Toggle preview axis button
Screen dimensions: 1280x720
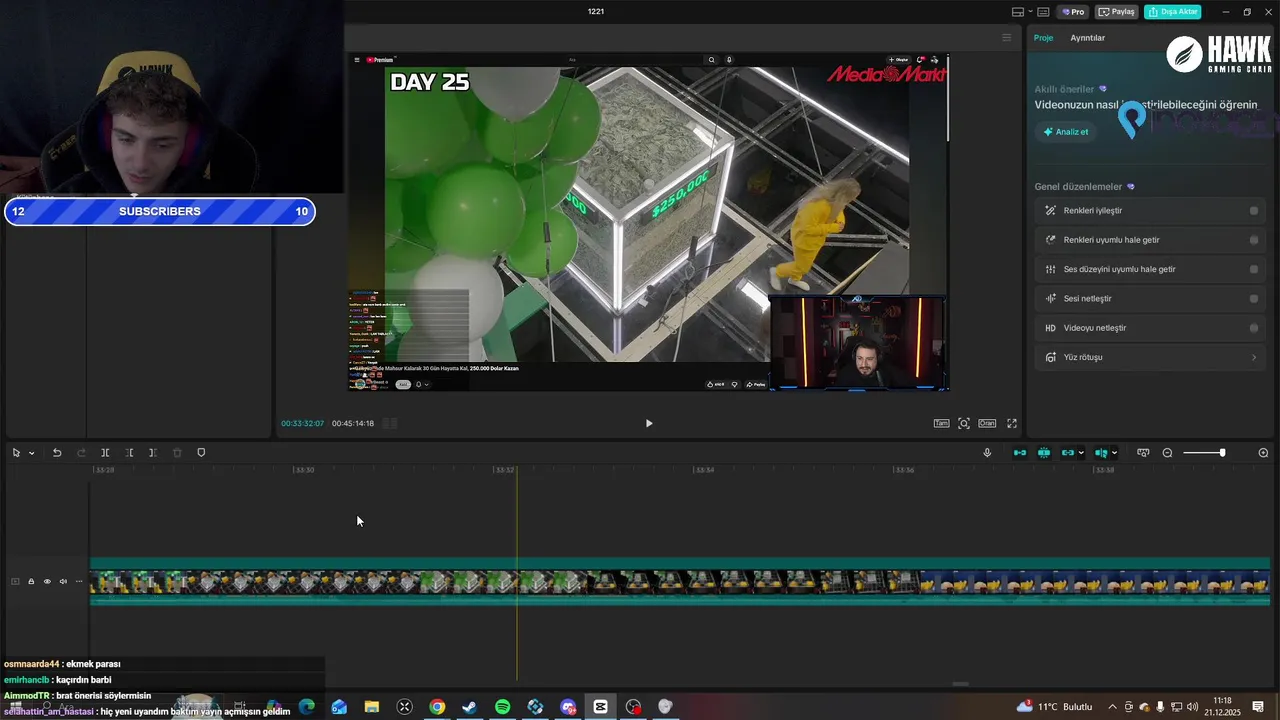coord(1101,453)
